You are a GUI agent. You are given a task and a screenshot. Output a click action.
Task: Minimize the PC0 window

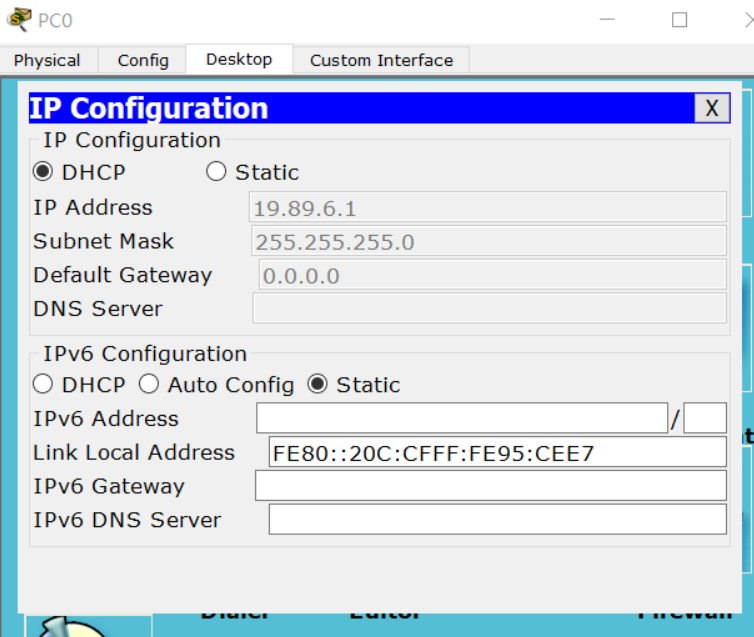(607, 20)
